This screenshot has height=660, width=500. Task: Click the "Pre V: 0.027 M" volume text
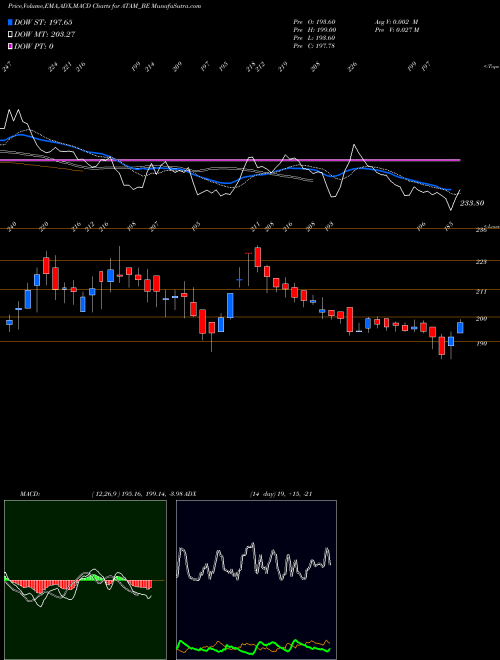[397, 30]
